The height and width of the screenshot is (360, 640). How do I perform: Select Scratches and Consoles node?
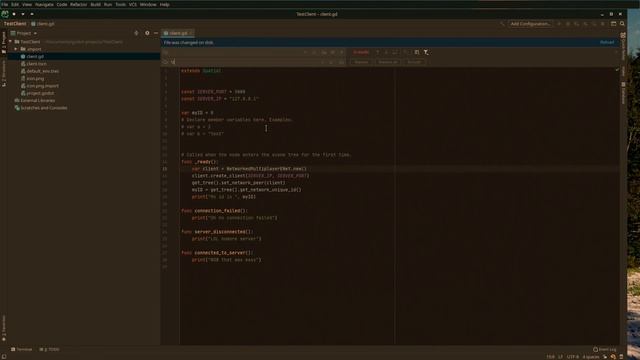point(44,108)
